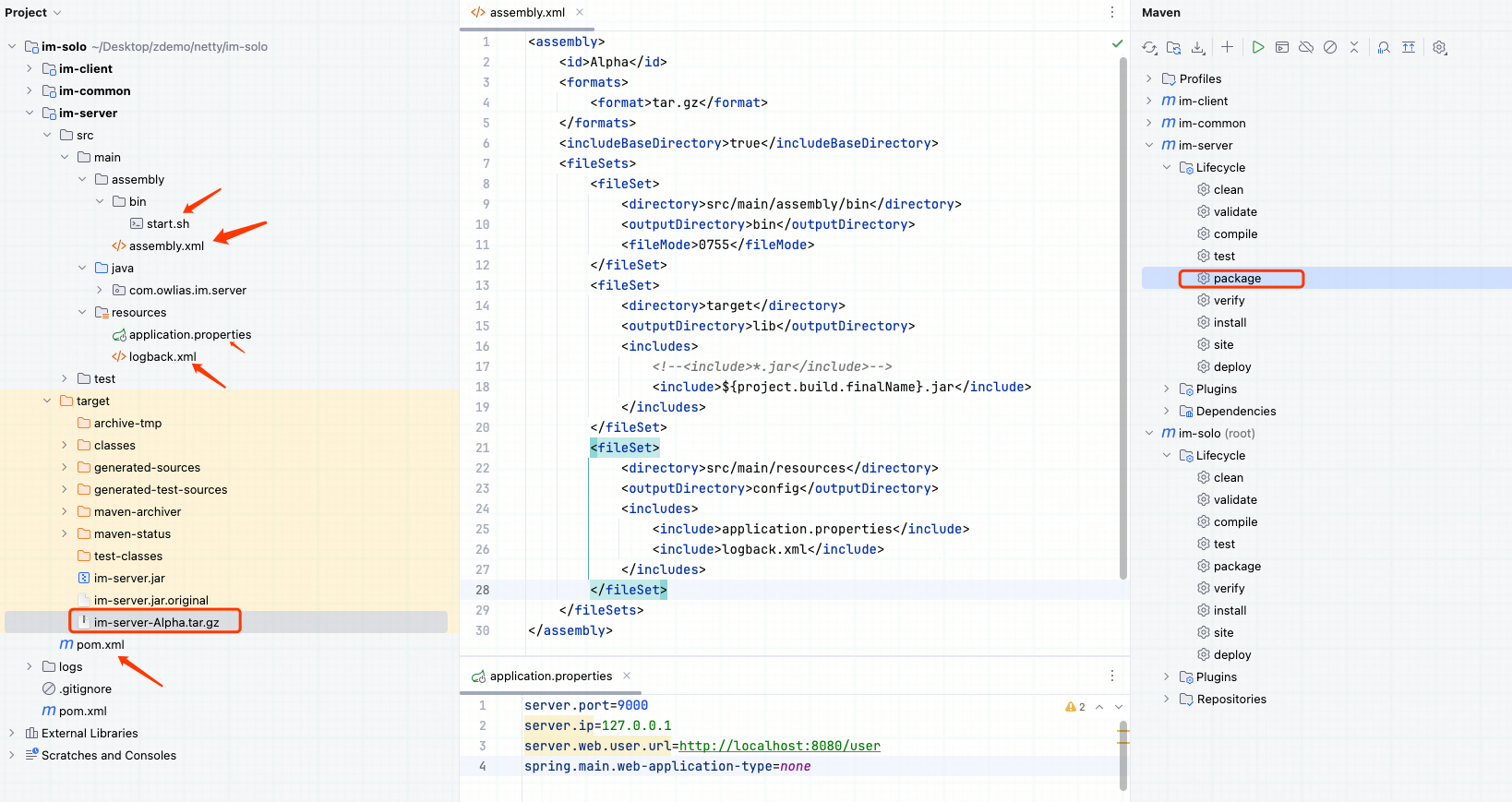The width and height of the screenshot is (1512, 802).
Task: Select package under im-server Lifecycle
Action: (1237, 279)
